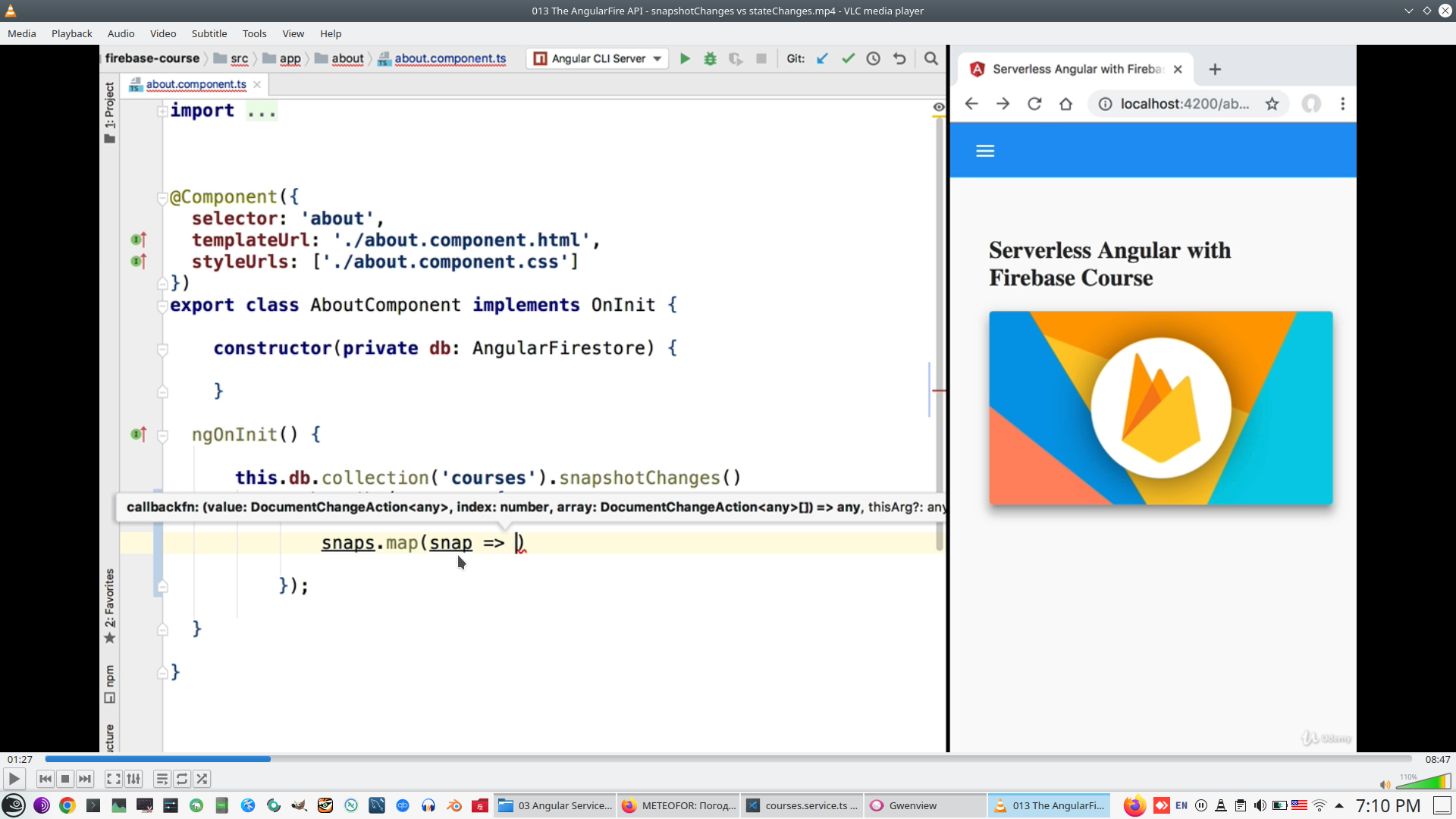The image size is (1456, 819).
Task: Toggle the playlist view icon
Action: [x=162, y=779]
